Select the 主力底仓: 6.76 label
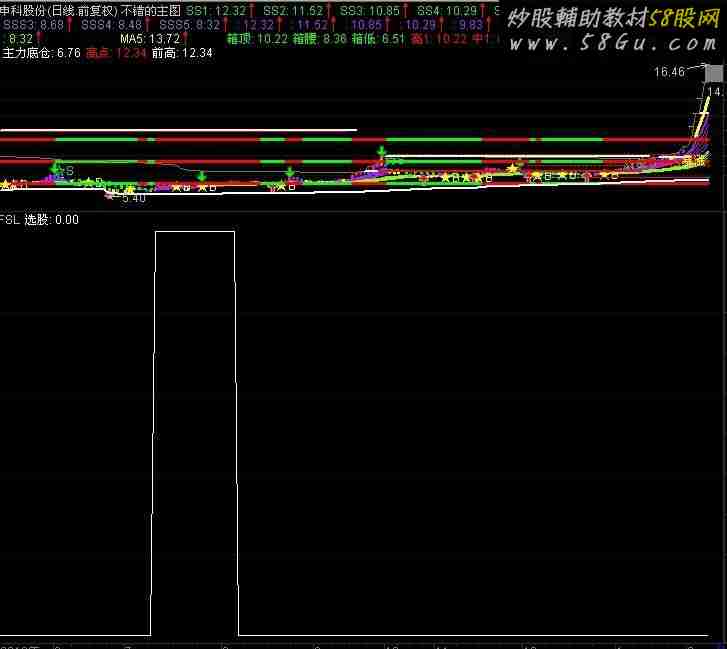Screen dimensions: 727x649 coord(42,53)
